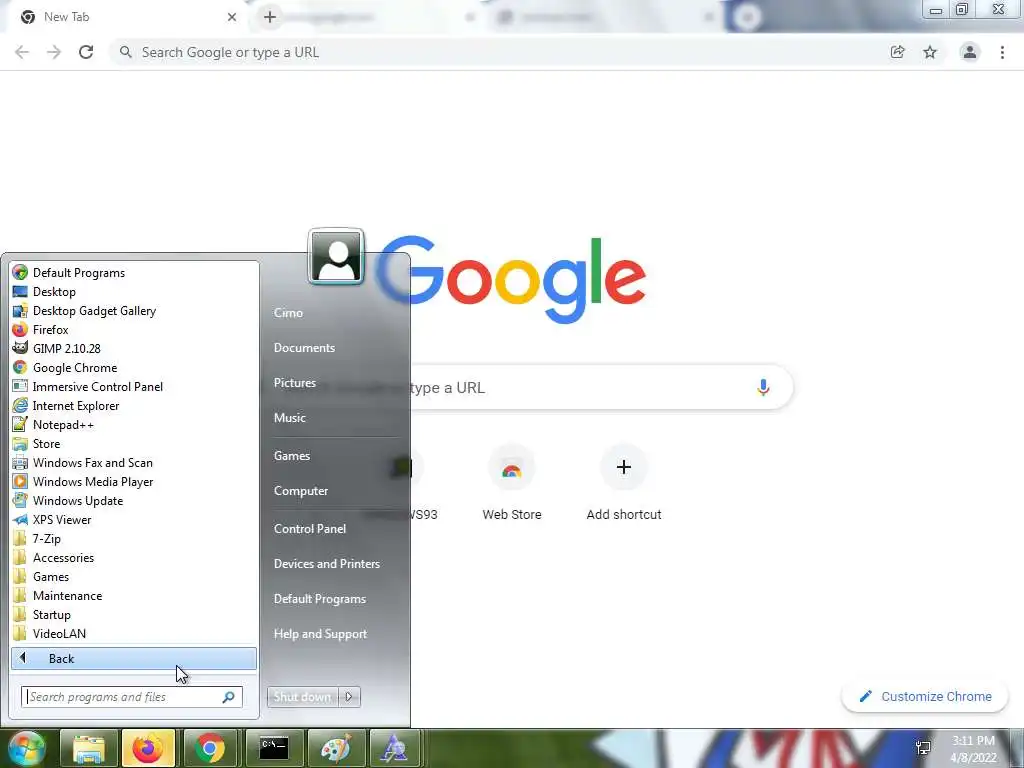Add shortcut on new tab page

coord(624,483)
